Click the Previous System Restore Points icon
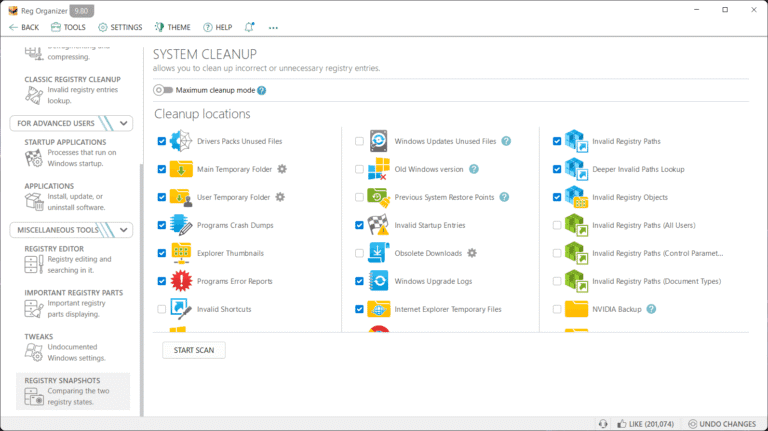This screenshot has height=431, width=768. click(378, 197)
